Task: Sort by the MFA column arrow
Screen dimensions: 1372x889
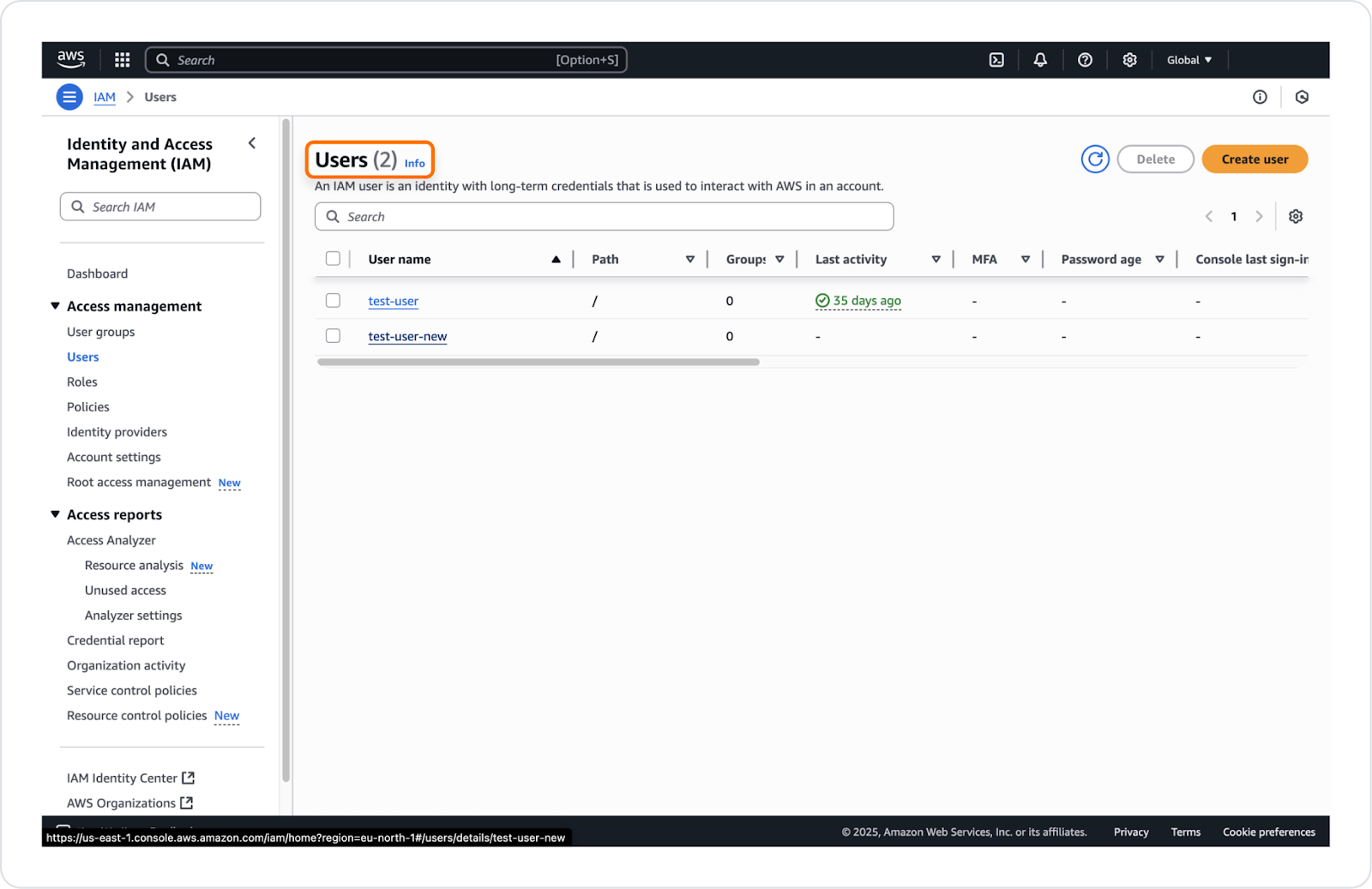Action: point(1025,259)
